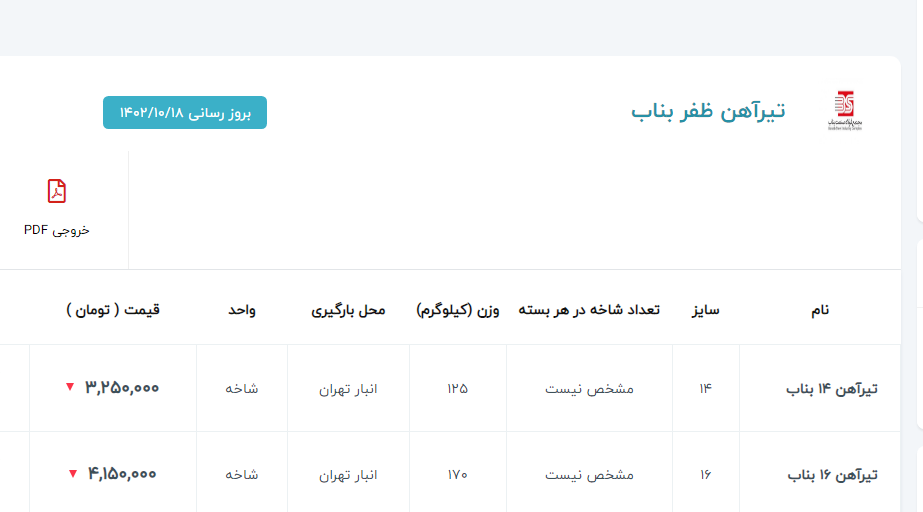This screenshot has height=512, width=923.
Task: Click the 3,250,000 price value
Action: pos(122,388)
